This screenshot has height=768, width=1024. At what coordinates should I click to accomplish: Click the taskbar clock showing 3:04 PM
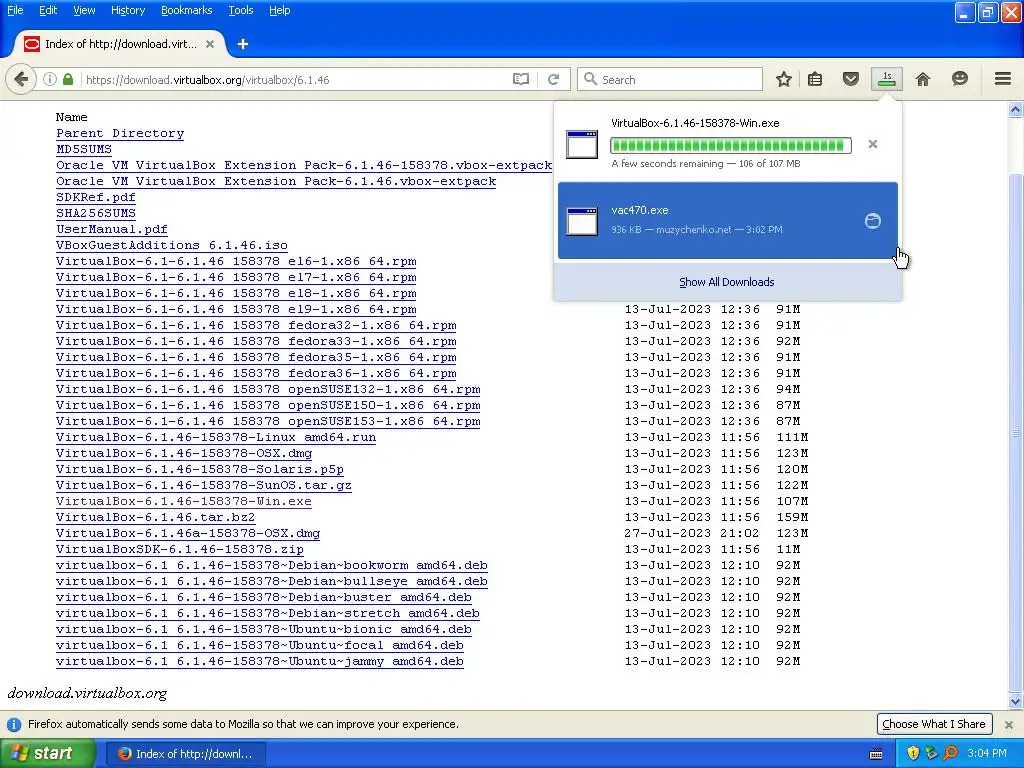click(x=987, y=754)
